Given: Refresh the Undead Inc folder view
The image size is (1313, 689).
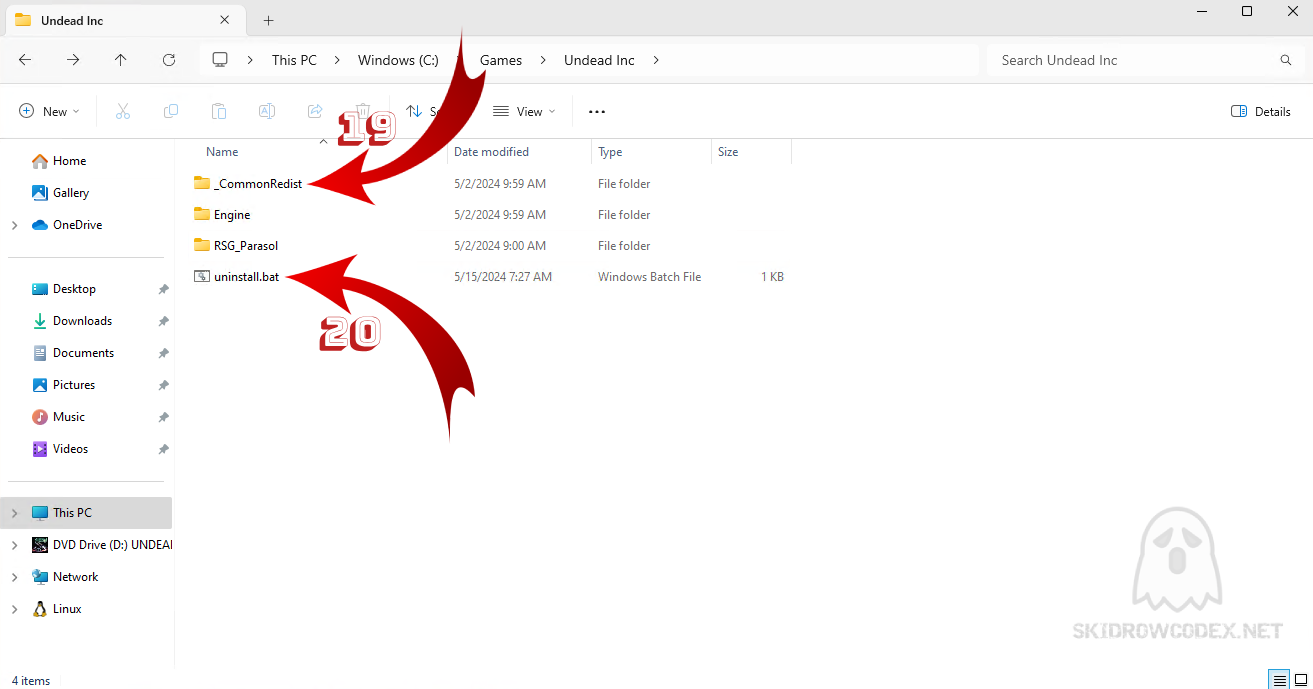Looking at the screenshot, I should point(169,60).
